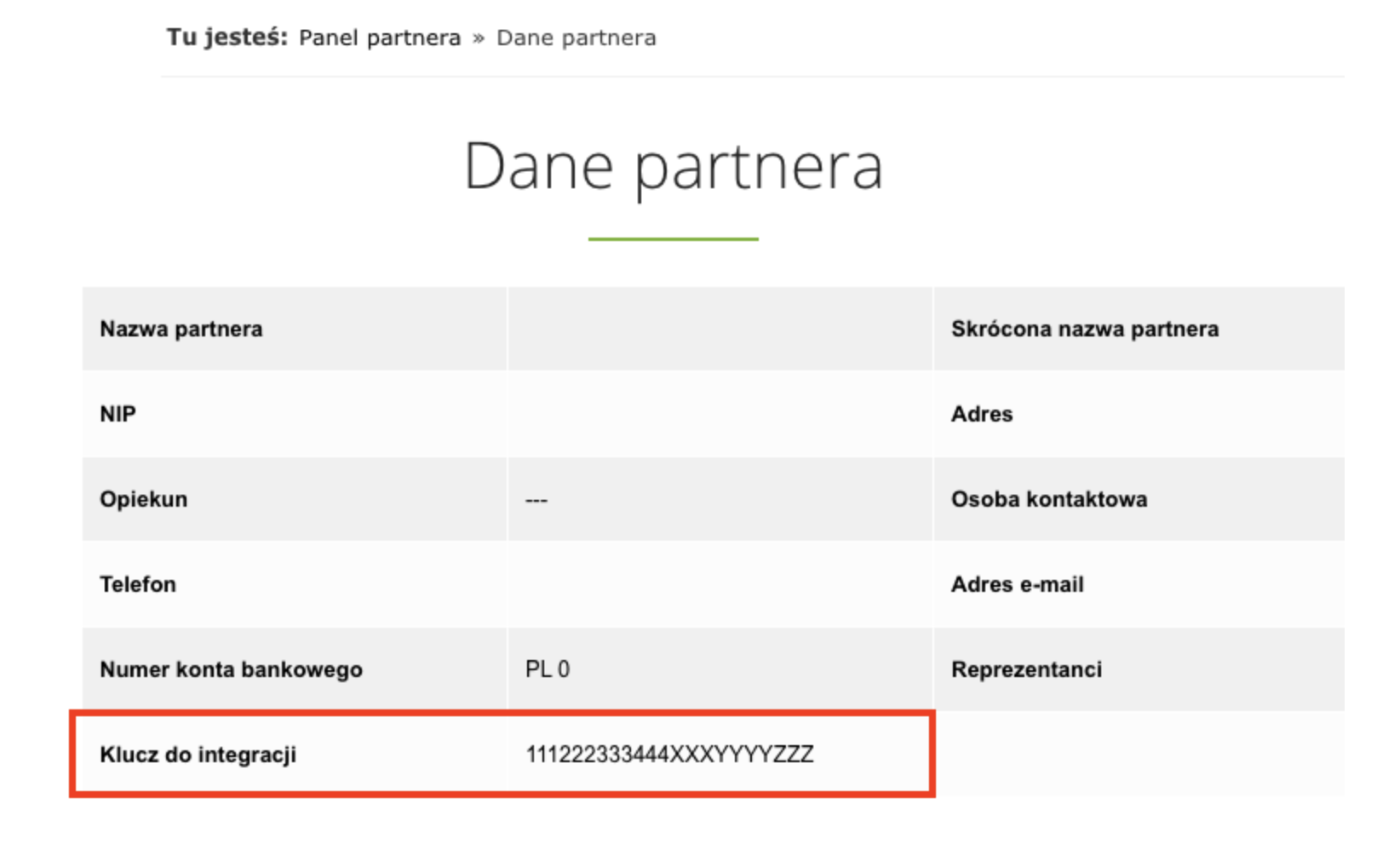Click the Numer konta bankowego label
Image resolution: width=1400 pixels, height=855 pixels.
pos(232,669)
